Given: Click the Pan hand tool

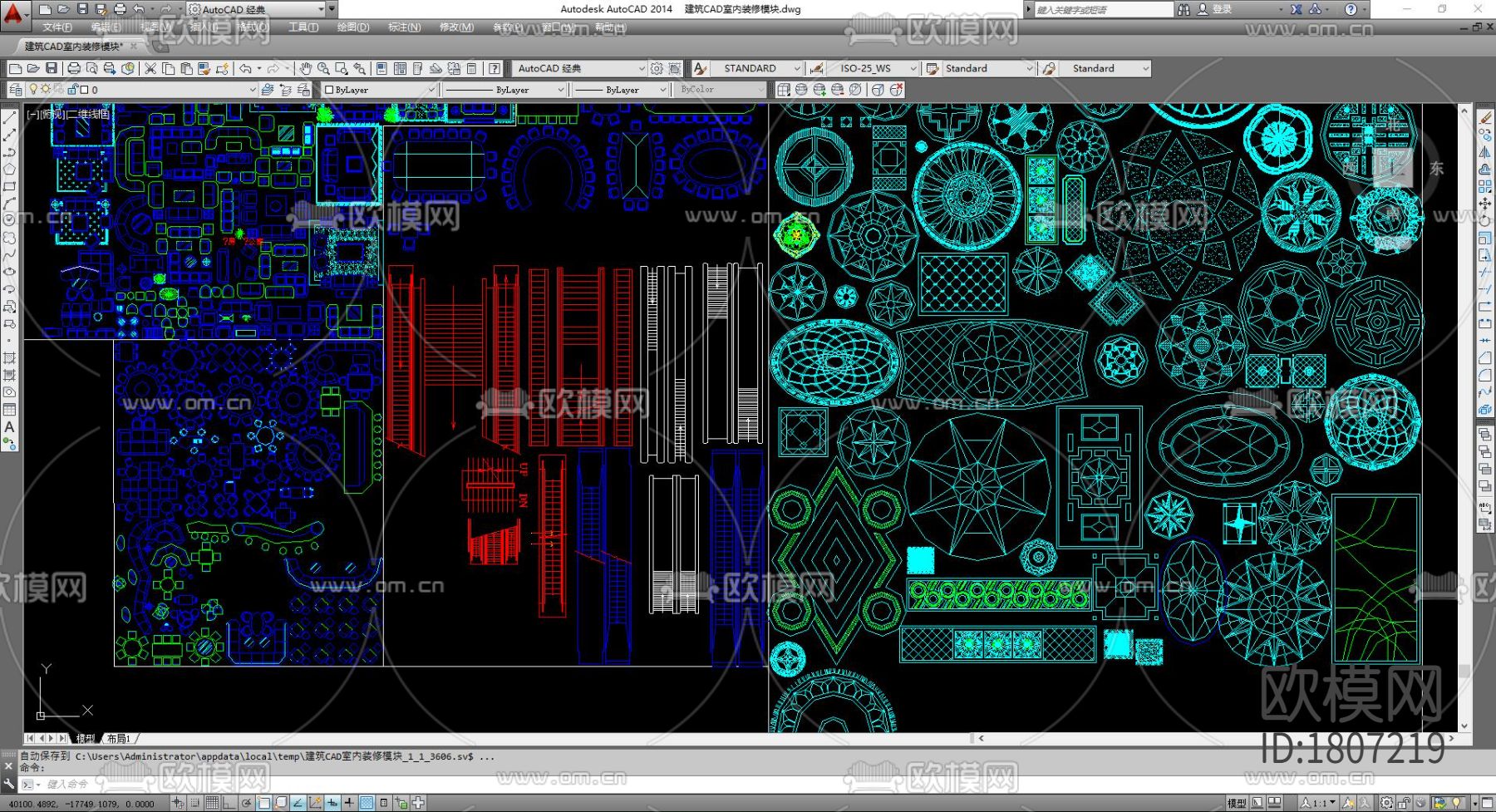Looking at the screenshot, I should (305, 68).
